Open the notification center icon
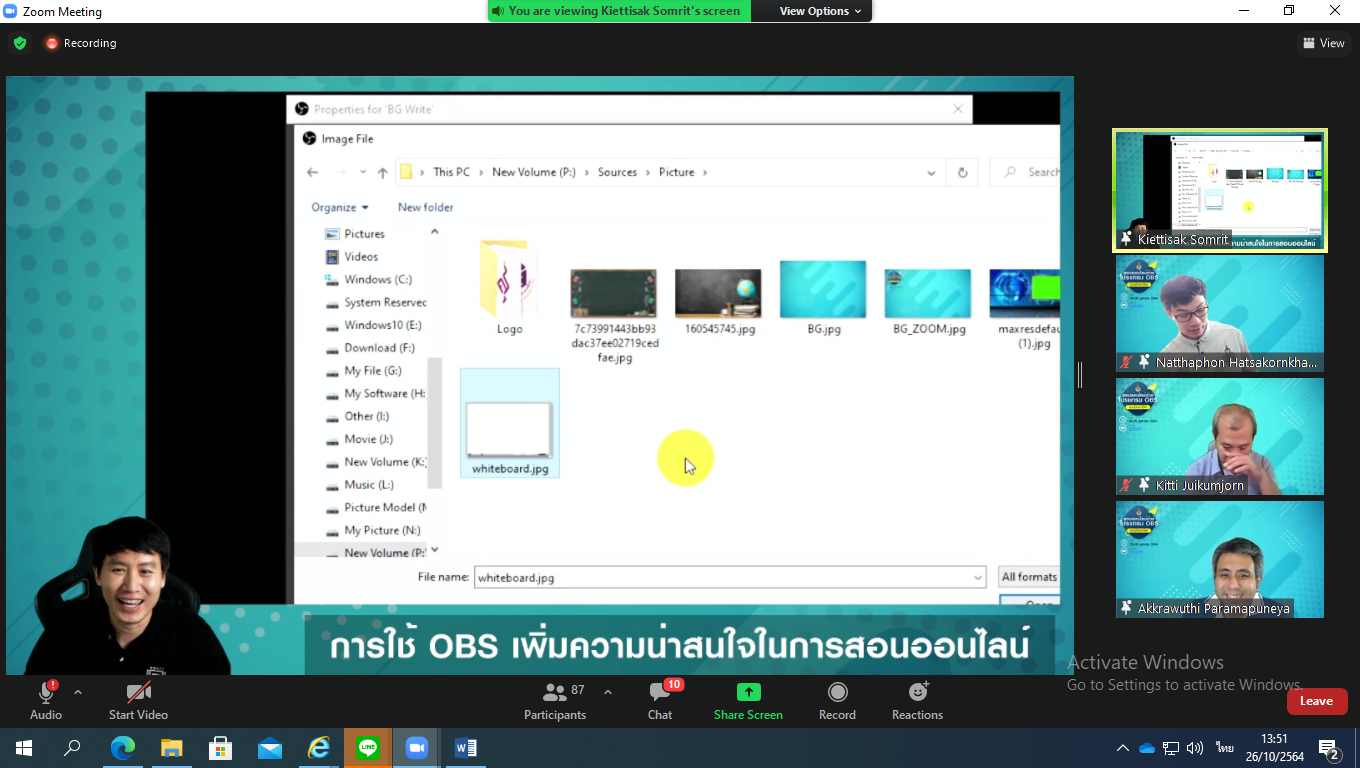This screenshot has width=1360, height=768. point(1329,749)
